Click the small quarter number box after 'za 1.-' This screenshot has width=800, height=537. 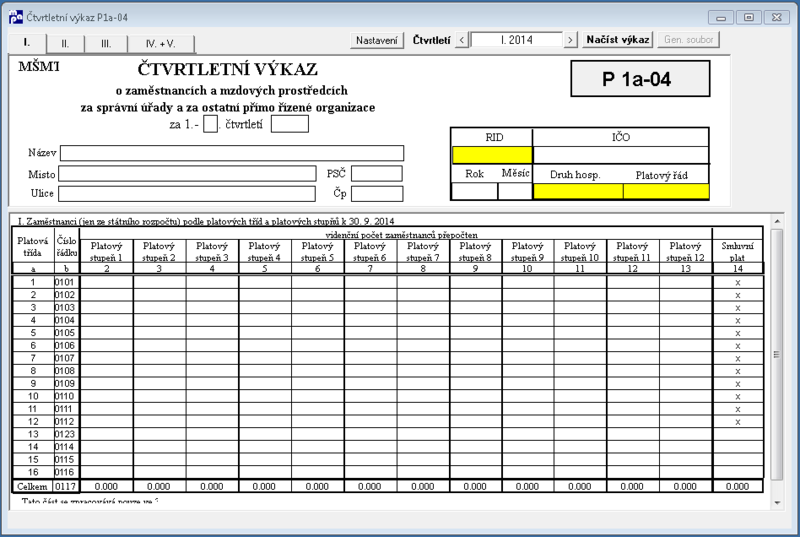pos(210,124)
